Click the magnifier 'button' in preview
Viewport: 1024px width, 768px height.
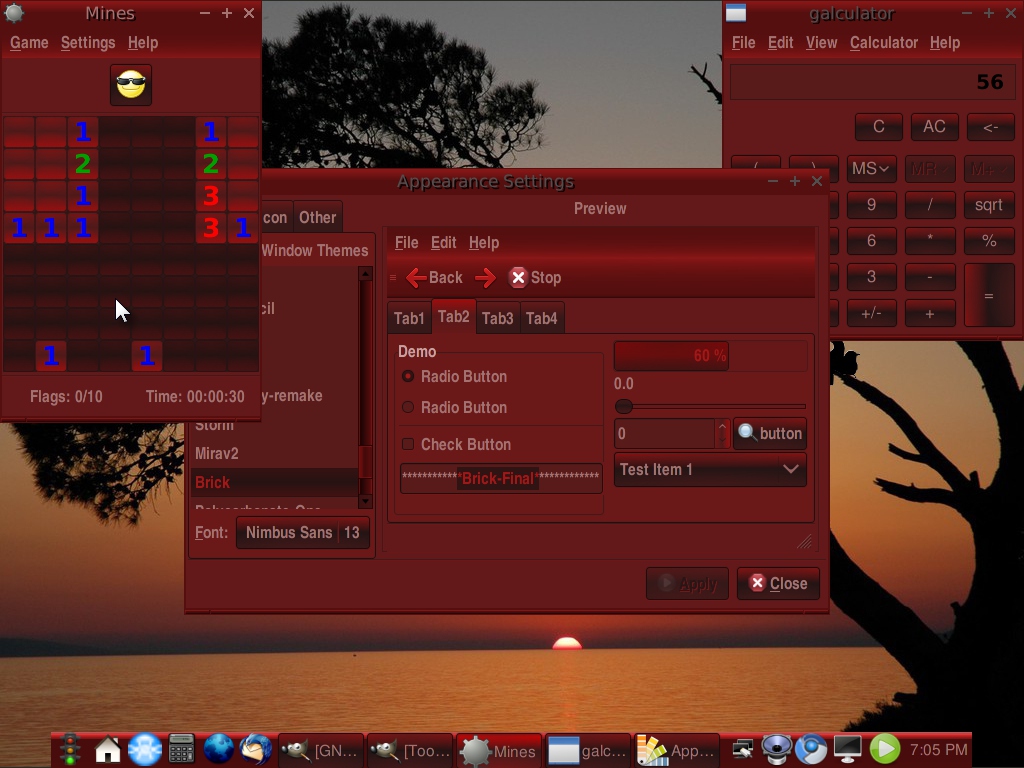770,434
